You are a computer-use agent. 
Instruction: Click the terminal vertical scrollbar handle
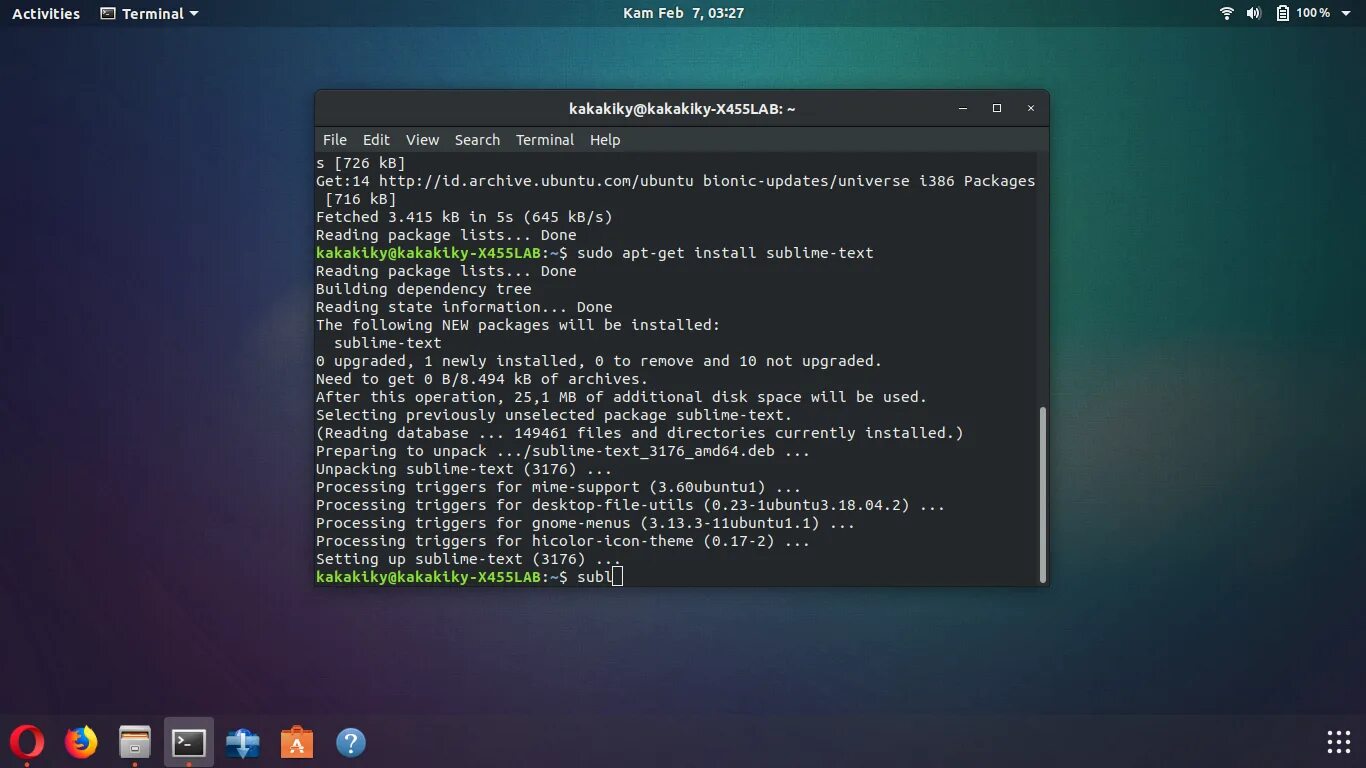[x=1043, y=494]
